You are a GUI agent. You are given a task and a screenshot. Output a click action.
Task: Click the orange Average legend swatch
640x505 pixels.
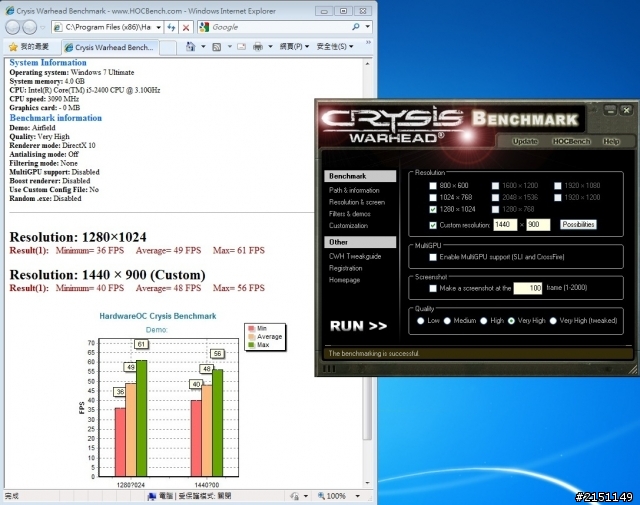[x=251, y=337]
